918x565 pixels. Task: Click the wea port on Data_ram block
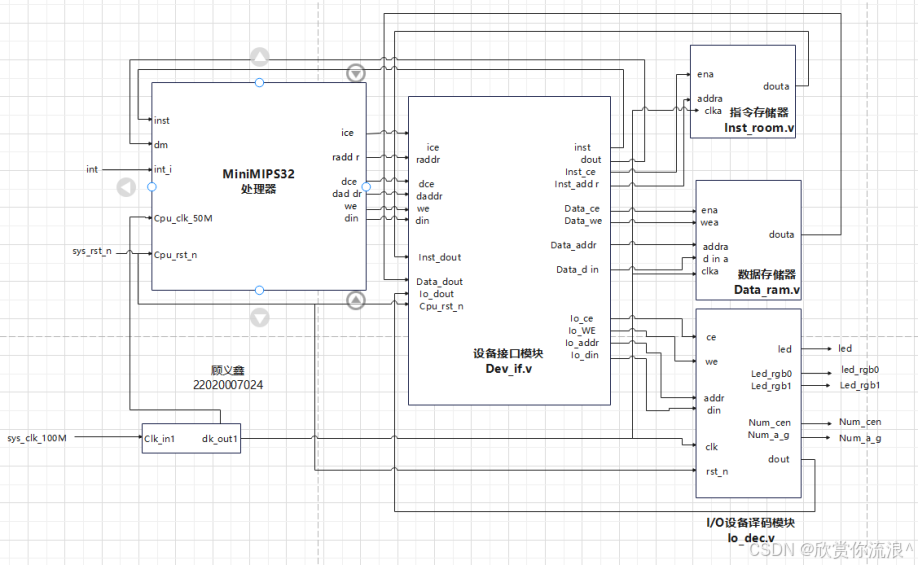710,222
